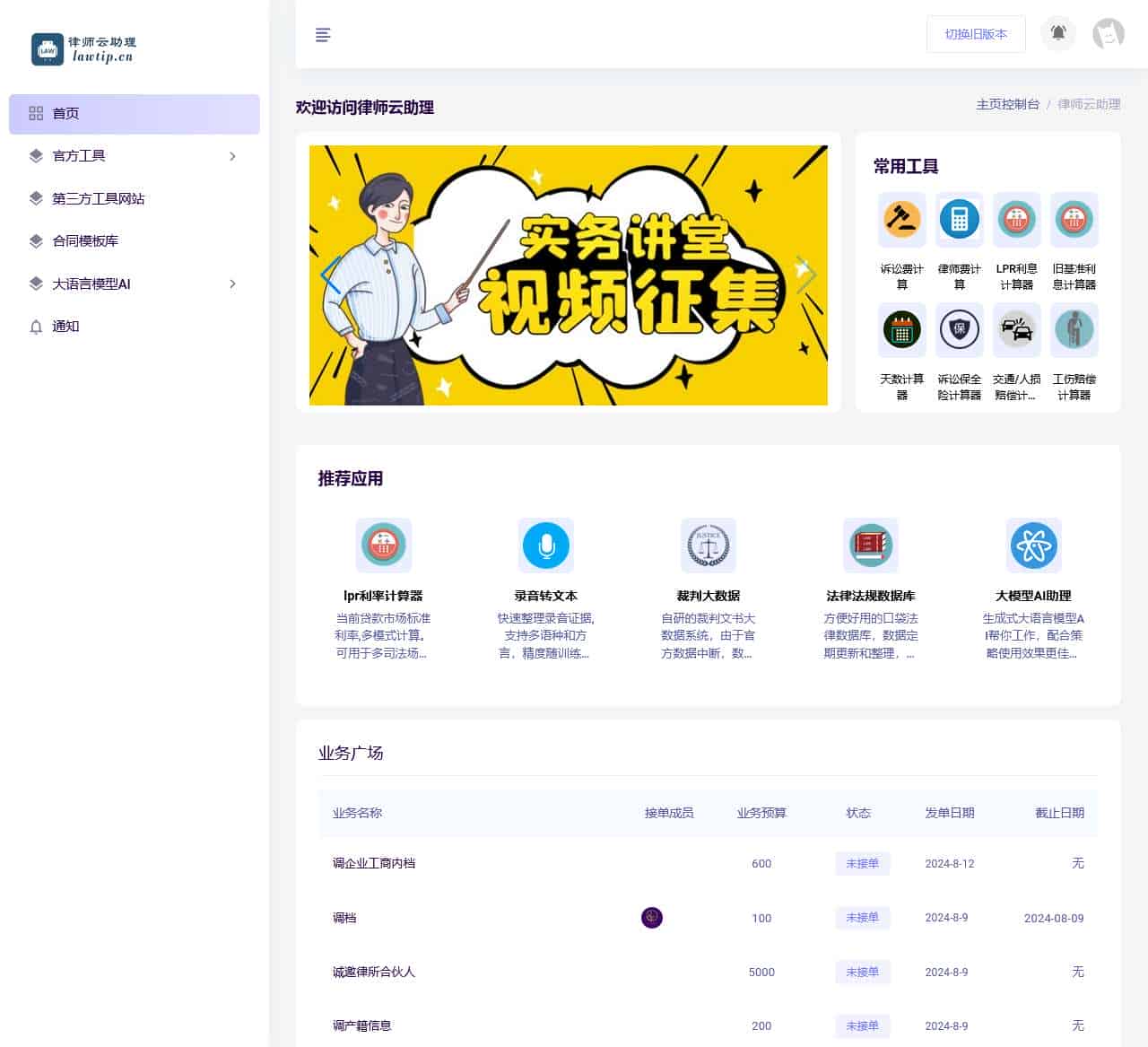The image size is (1148, 1047).
Task: Select 首页 in the sidebar menu
Action: [135, 114]
